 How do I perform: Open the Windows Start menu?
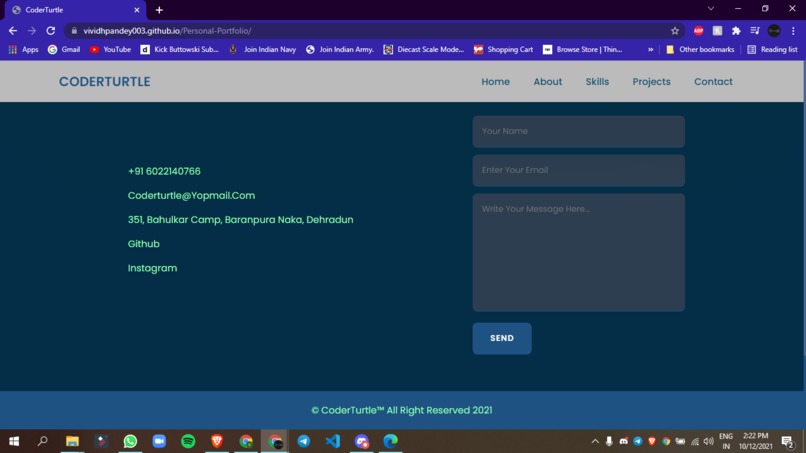pyautogui.click(x=14, y=441)
